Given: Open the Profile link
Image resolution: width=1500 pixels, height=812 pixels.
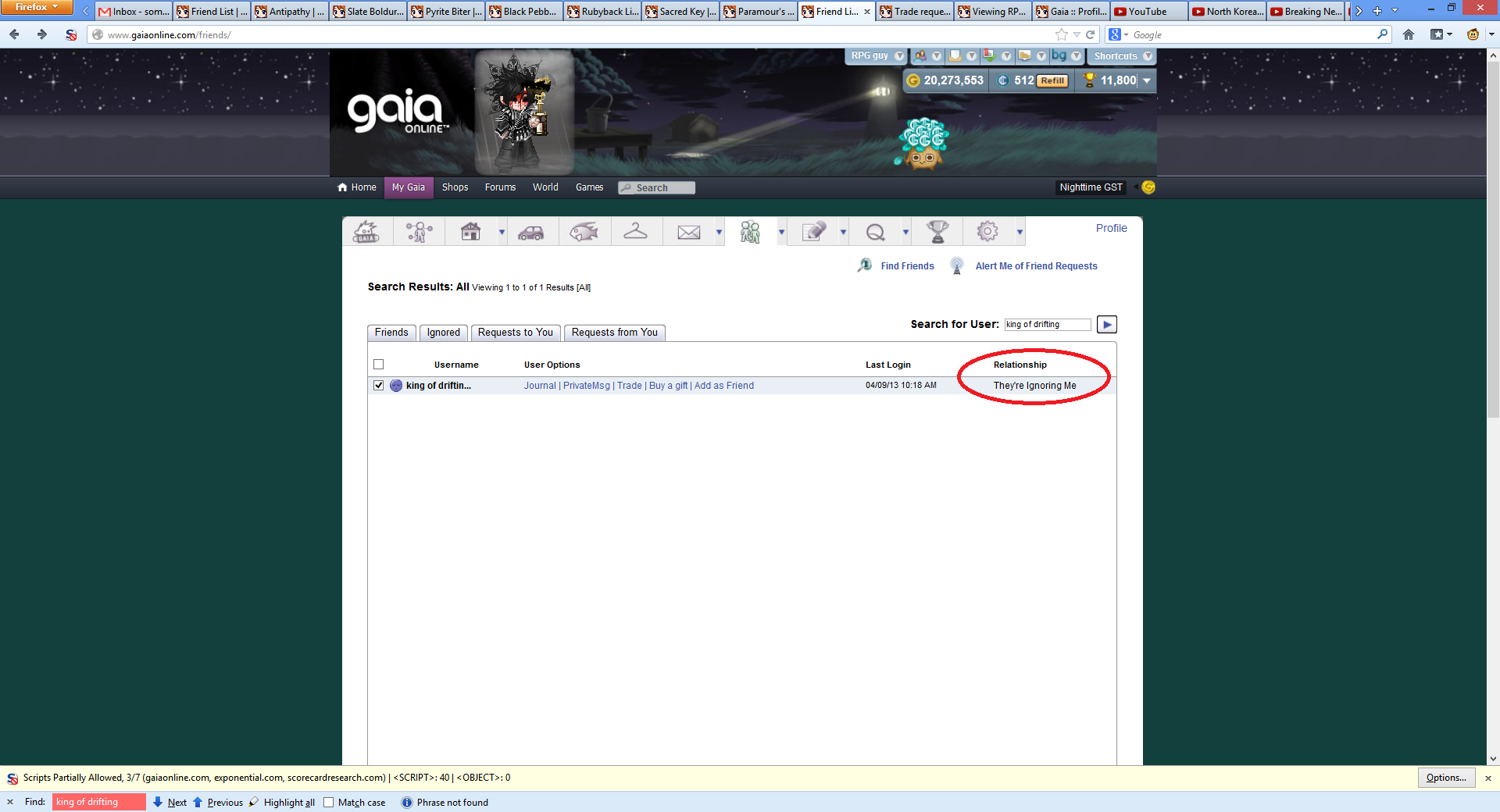Looking at the screenshot, I should [1111, 228].
